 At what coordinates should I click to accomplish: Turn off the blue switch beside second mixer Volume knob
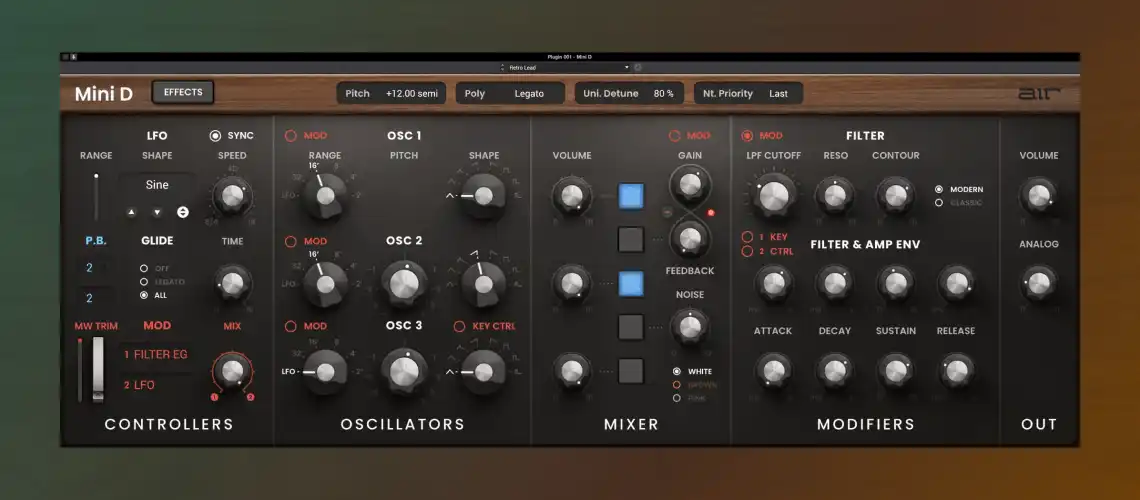point(631,283)
